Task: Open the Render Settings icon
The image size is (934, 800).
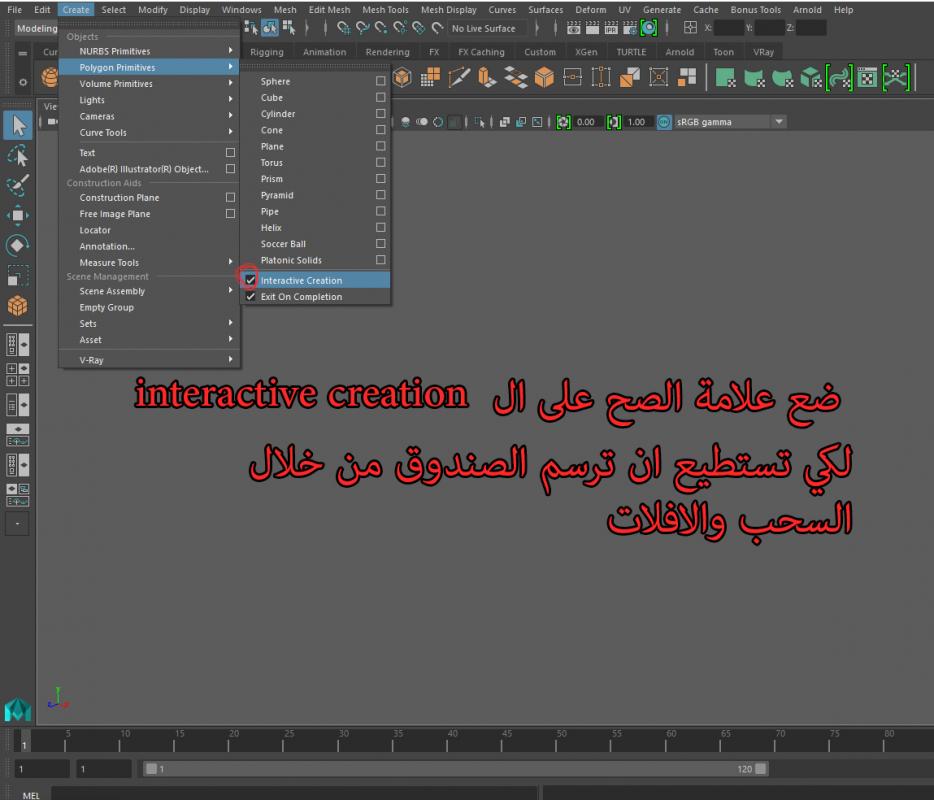Action: pyautogui.click(x=630, y=27)
